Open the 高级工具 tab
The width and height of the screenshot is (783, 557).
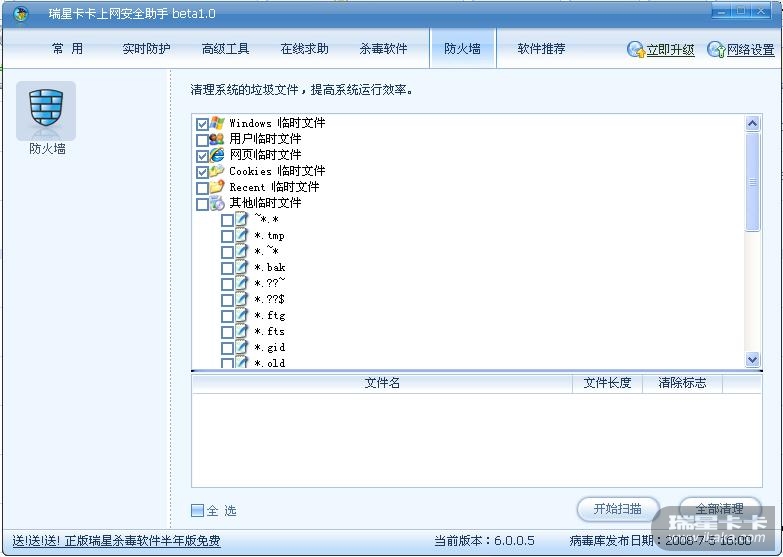tap(225, 48)
